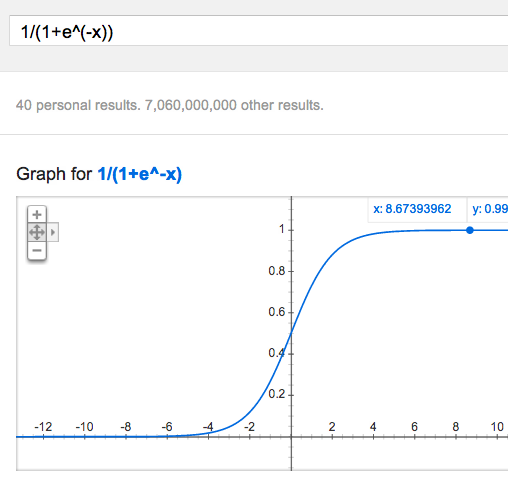The image size is (508, 489).
Task: Click the y-axis label 0.2
Action: (277, 394)
